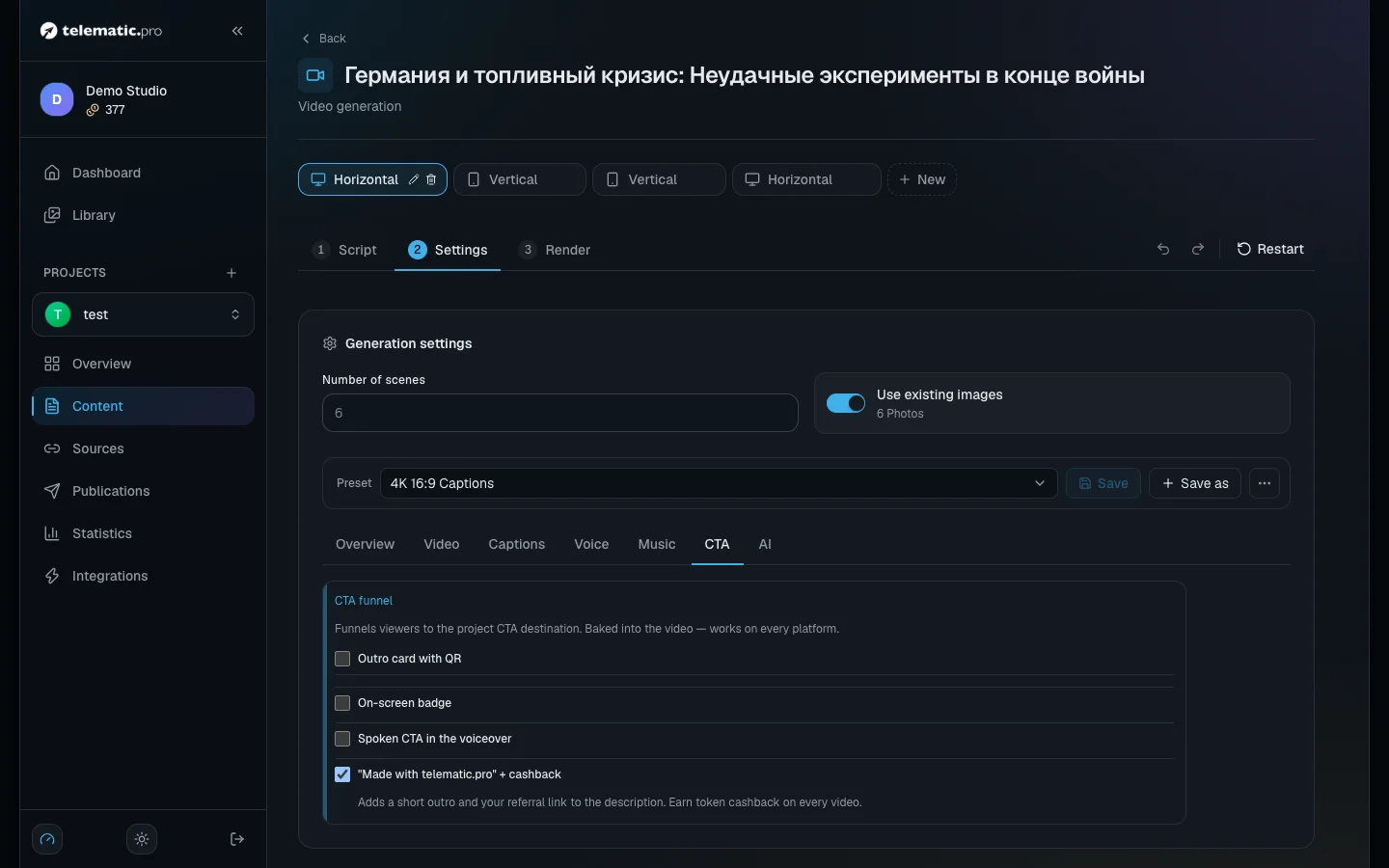Disable the Use existing images switch
Image resolution: width=1389 pixels, height=868 pixels.
[846, 403]
